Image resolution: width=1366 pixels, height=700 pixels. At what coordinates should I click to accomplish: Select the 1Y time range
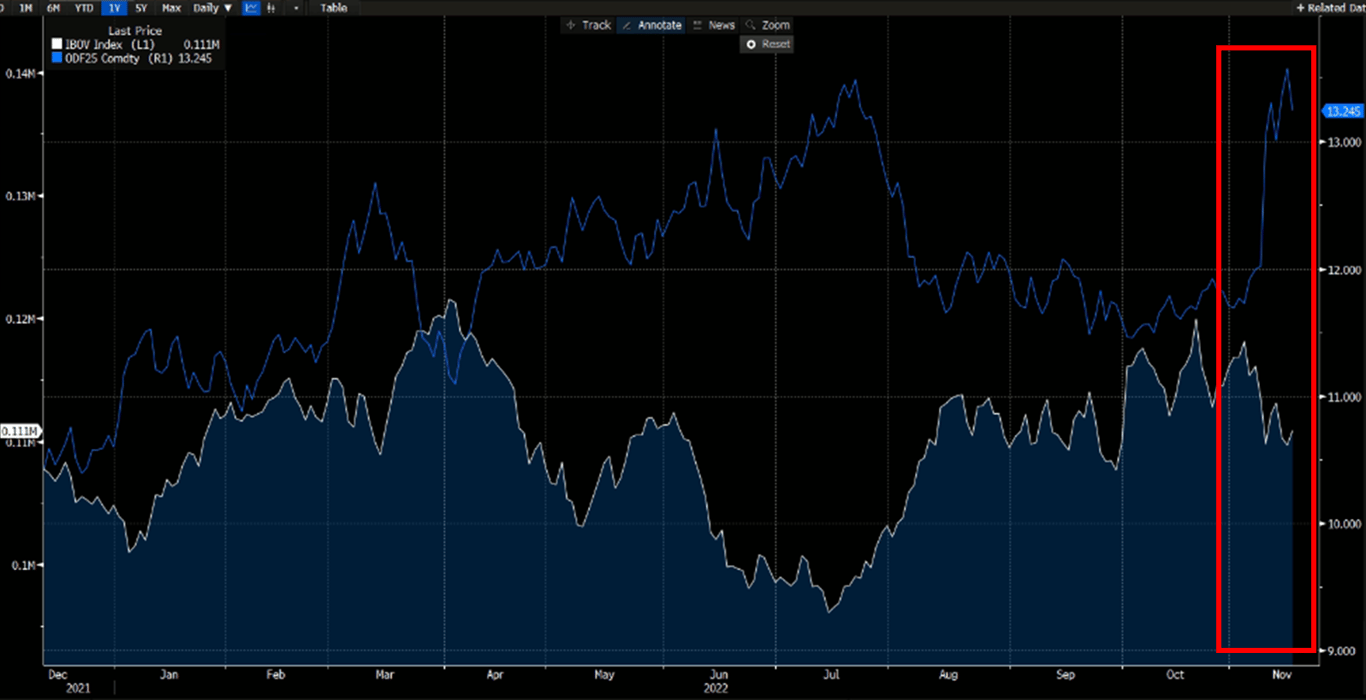pyautogui.click(x=114, y=8)
